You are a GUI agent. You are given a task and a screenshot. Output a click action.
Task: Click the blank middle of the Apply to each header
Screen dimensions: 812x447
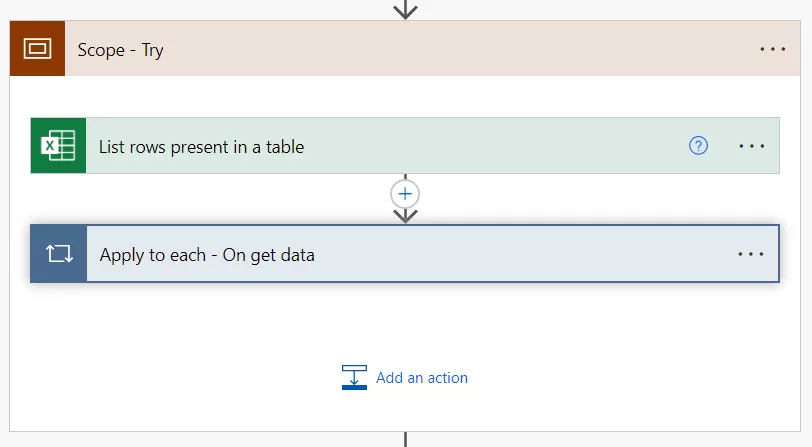click(x=520, y=254)
